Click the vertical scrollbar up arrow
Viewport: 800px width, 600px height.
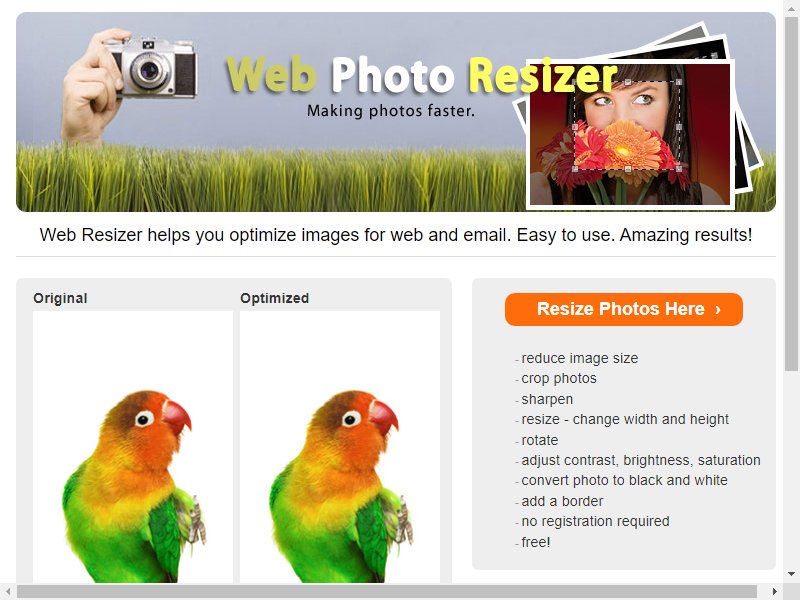click(791, 7)
